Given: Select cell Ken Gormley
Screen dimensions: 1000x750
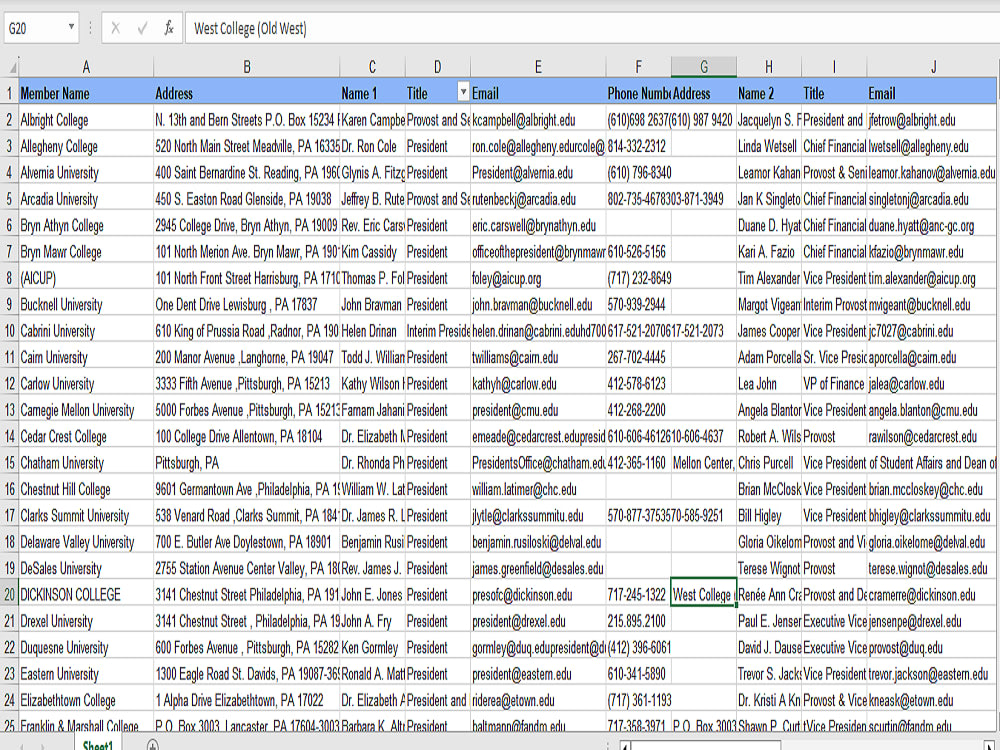Looking at the screenshot, I should click(372, 647).
